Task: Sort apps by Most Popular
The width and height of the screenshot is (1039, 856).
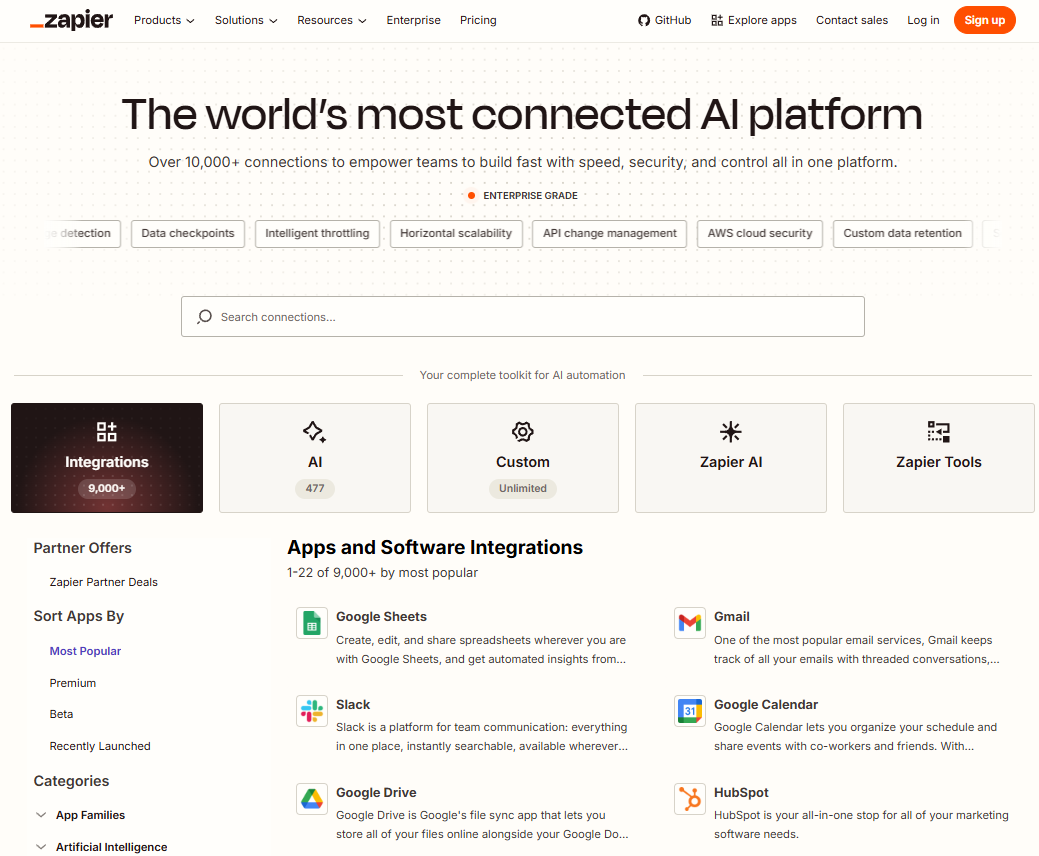Action: tap(85, 651)
